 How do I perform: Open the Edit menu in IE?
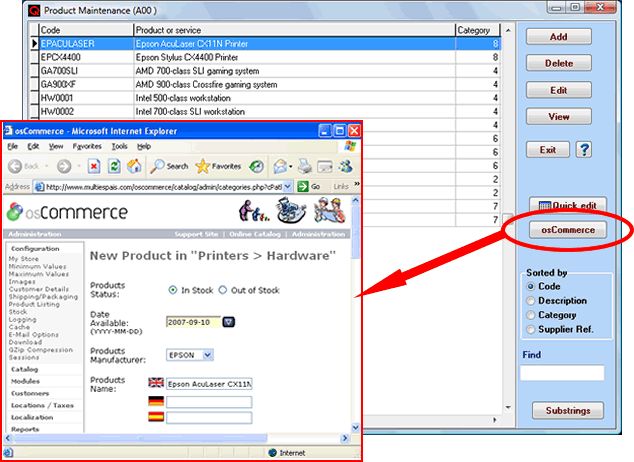(33, 146)
